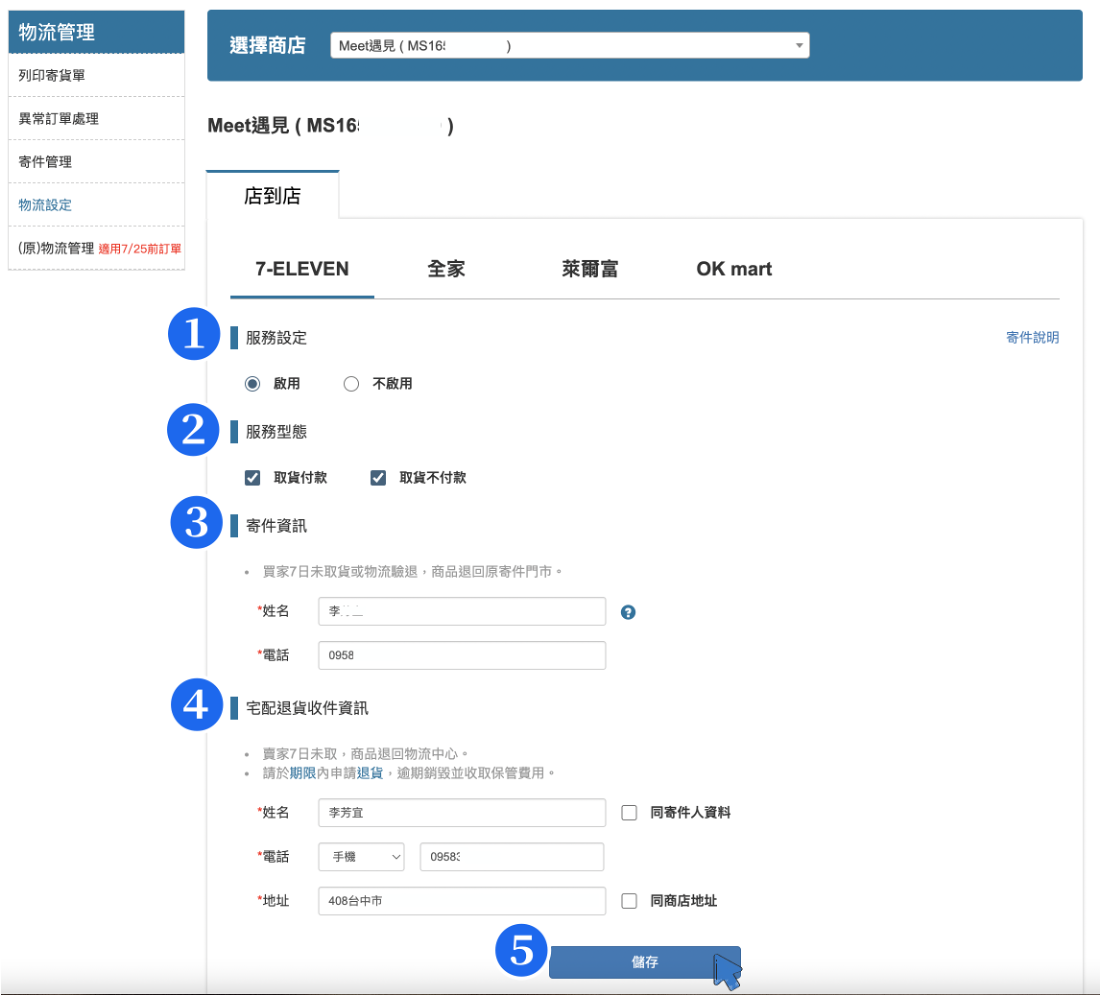Viewport: 1102px width, 995px height.
Task: Click the sender 電話 input field
Action: 462,655
